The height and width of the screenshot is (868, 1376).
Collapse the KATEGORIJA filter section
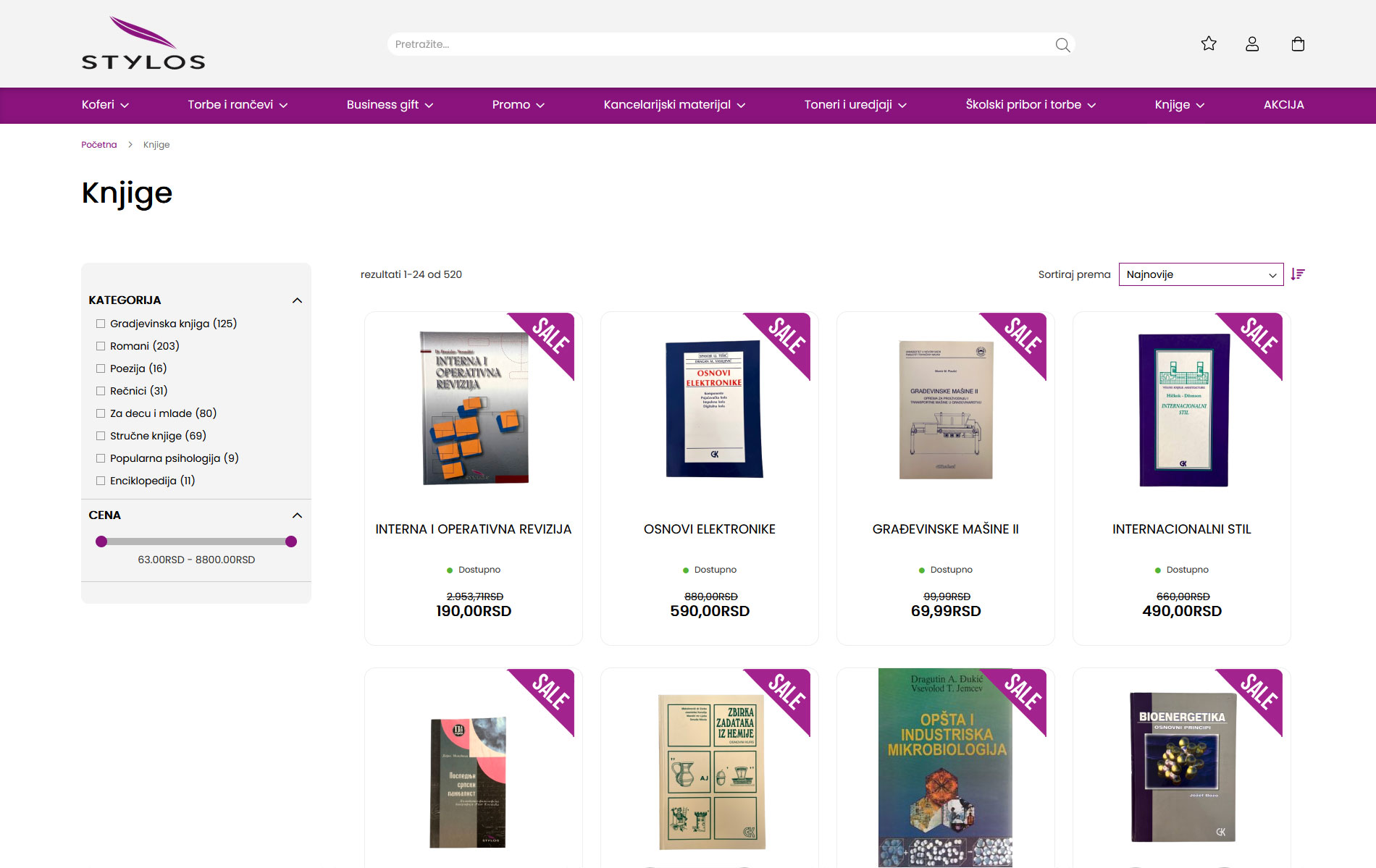tap(297, 300)
